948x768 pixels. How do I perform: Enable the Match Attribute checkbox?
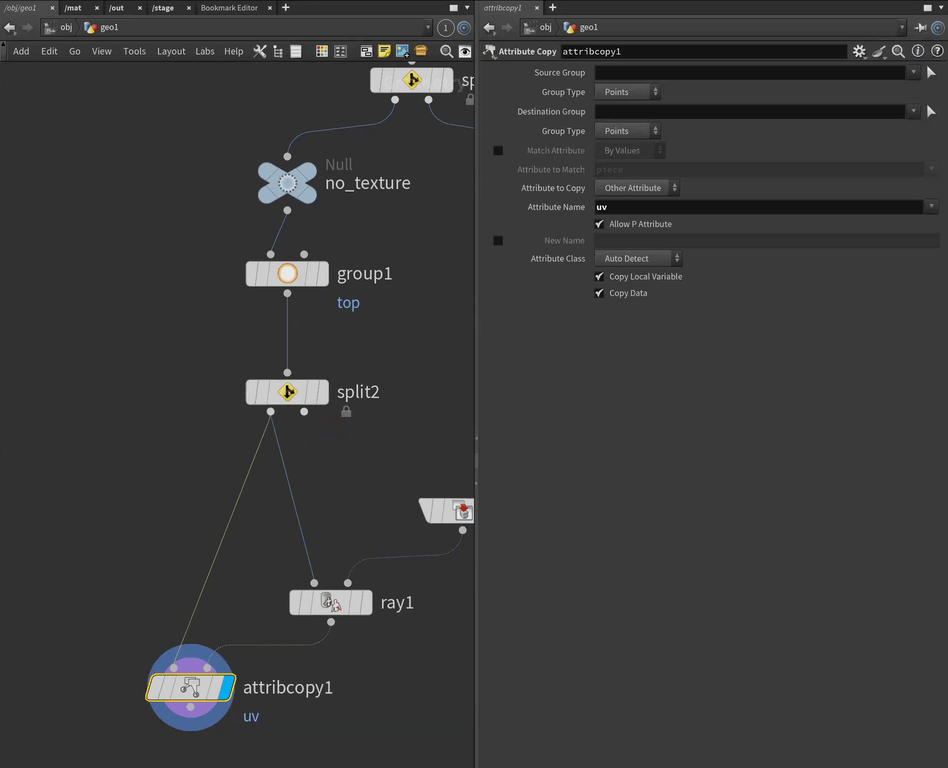pyautogui.click(x=498, y=151)
